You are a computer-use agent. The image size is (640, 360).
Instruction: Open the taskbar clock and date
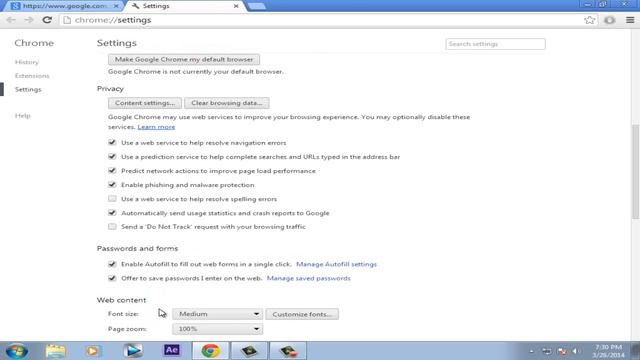click(x=609, y=351)
